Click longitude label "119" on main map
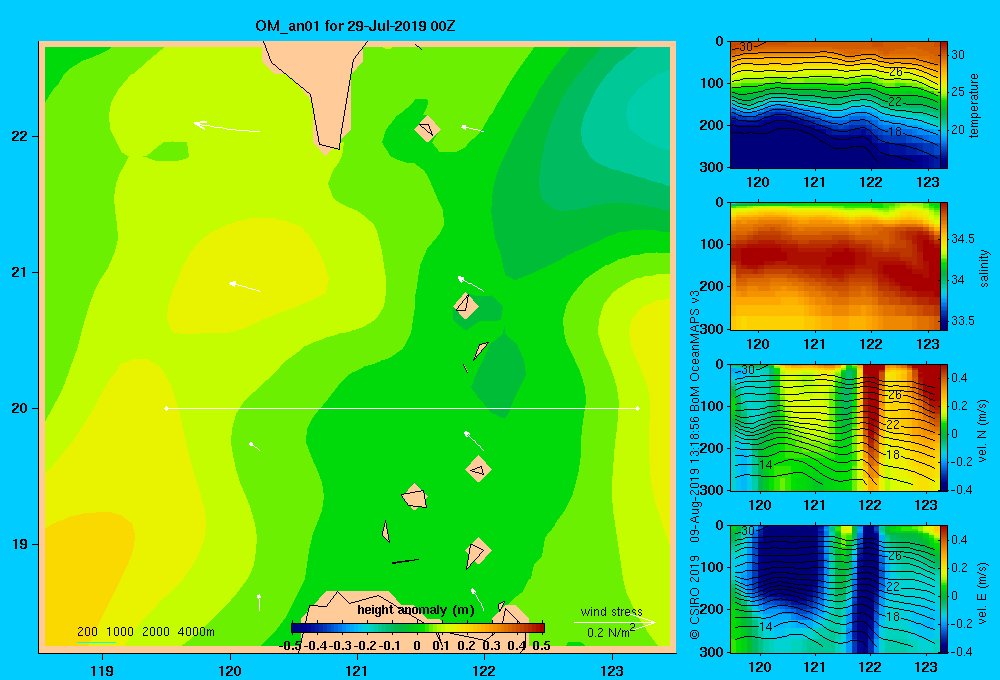Viewport: 1000px width, 680px height. [x=102, y=670]
